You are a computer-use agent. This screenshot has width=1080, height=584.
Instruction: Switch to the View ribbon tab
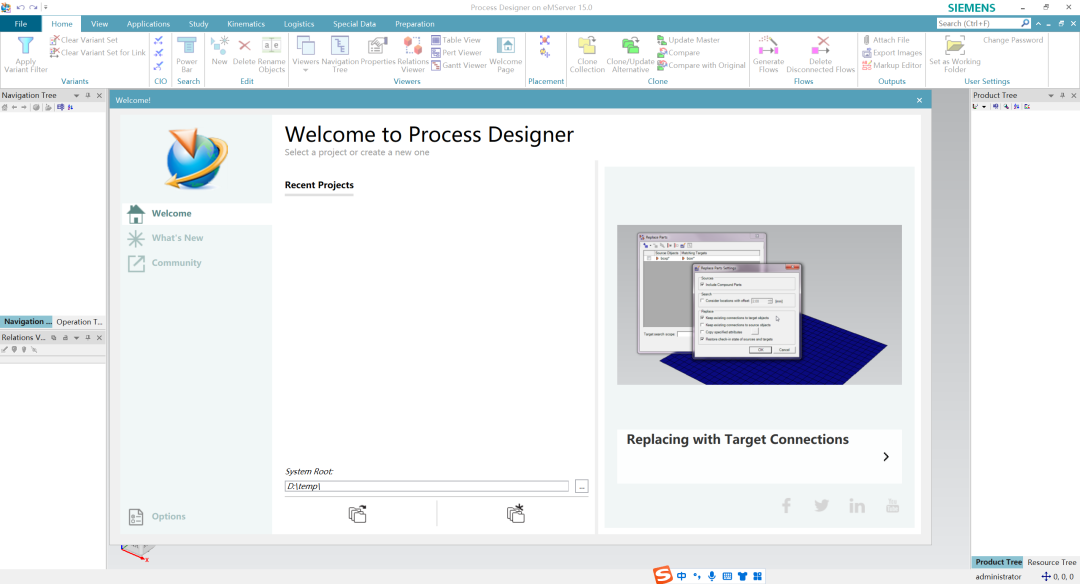(x=99, y=23)
